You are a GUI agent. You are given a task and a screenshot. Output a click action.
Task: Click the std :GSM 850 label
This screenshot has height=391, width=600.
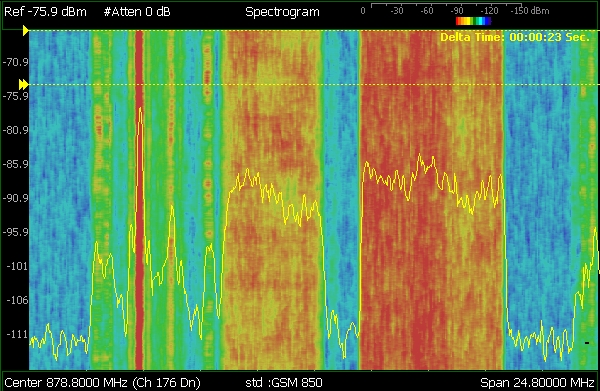pos(284,382)
